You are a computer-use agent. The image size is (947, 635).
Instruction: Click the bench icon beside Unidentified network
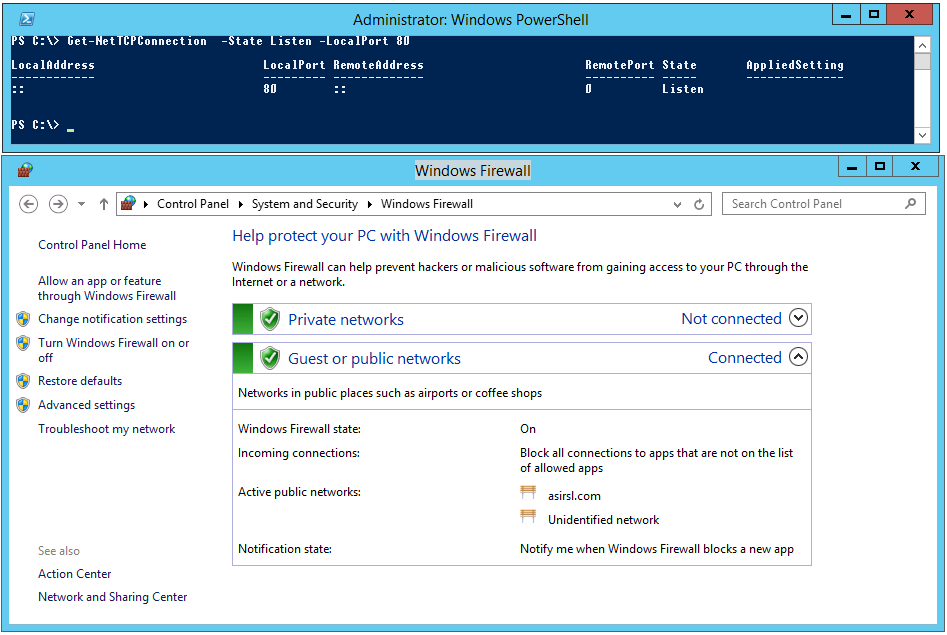(528, 517)
